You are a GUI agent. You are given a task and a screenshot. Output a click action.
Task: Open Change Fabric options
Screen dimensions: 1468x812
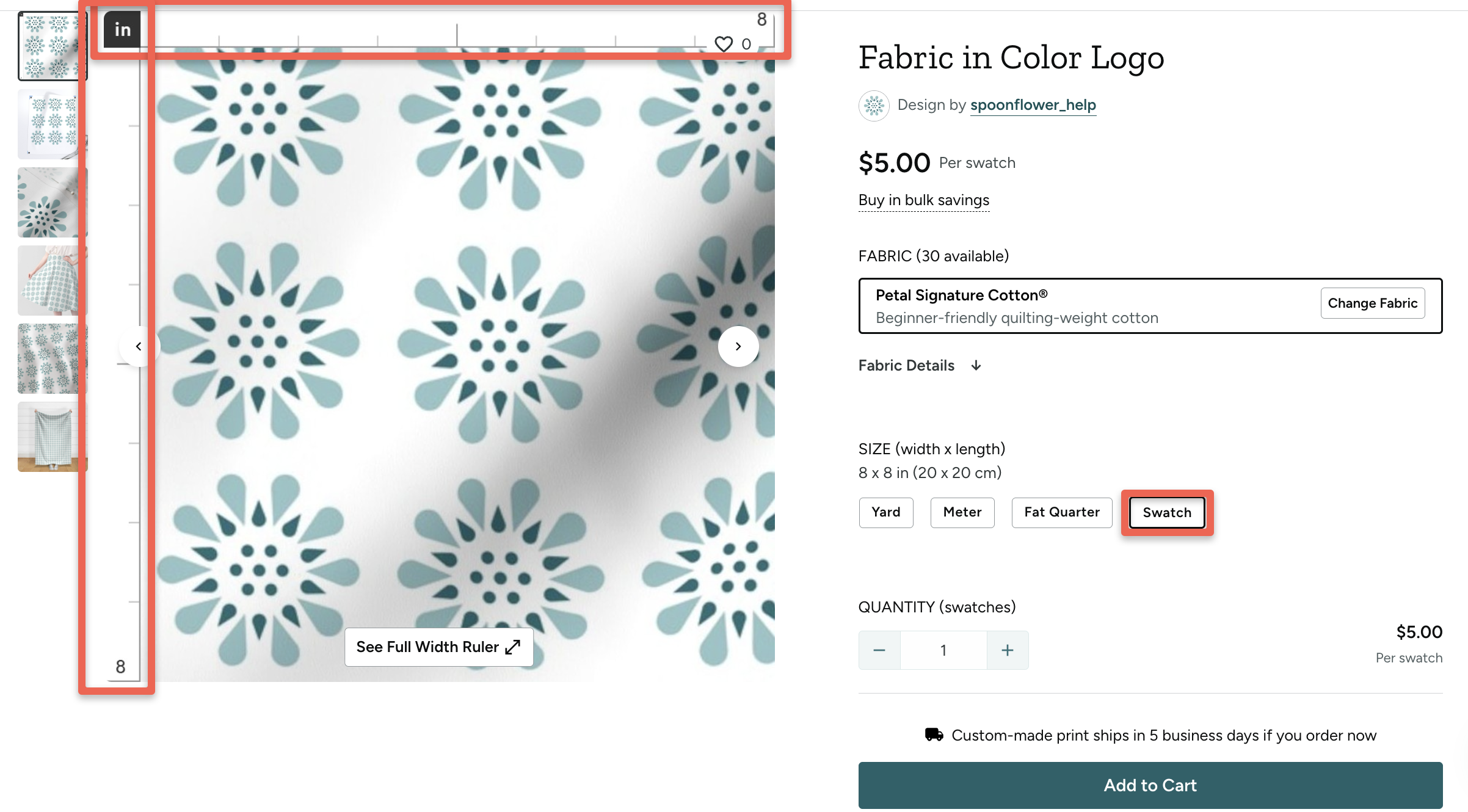[1372, 303]
